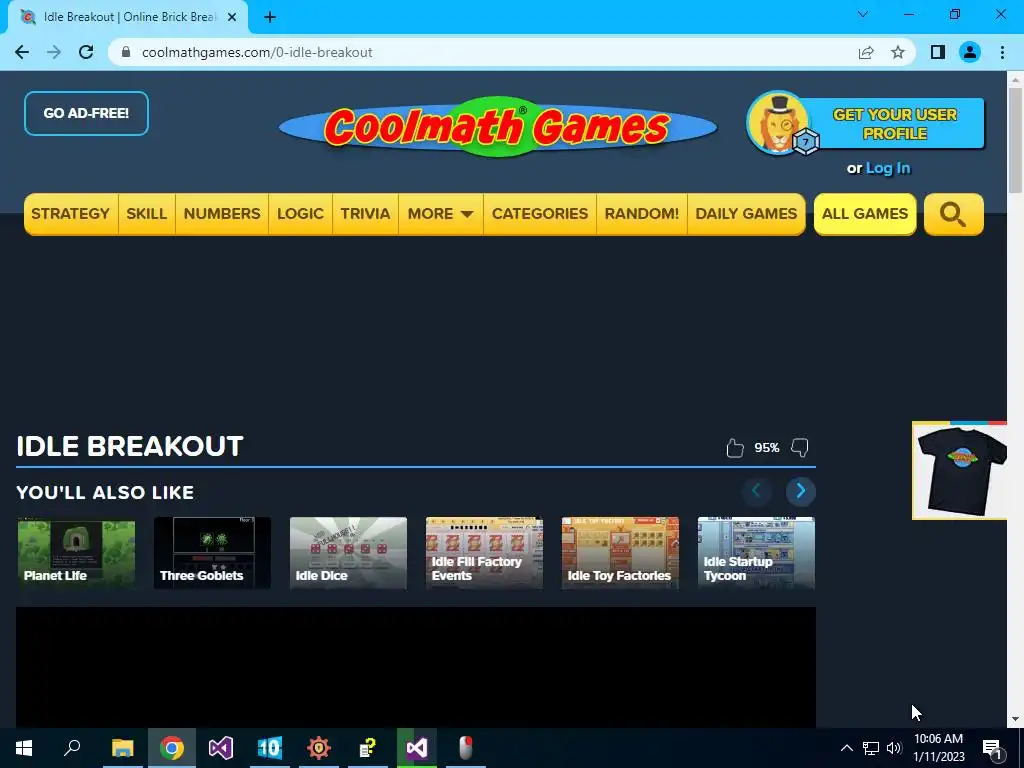
Task: Expand the MORE dropdown menu
Action: click(x=441, y=214)
